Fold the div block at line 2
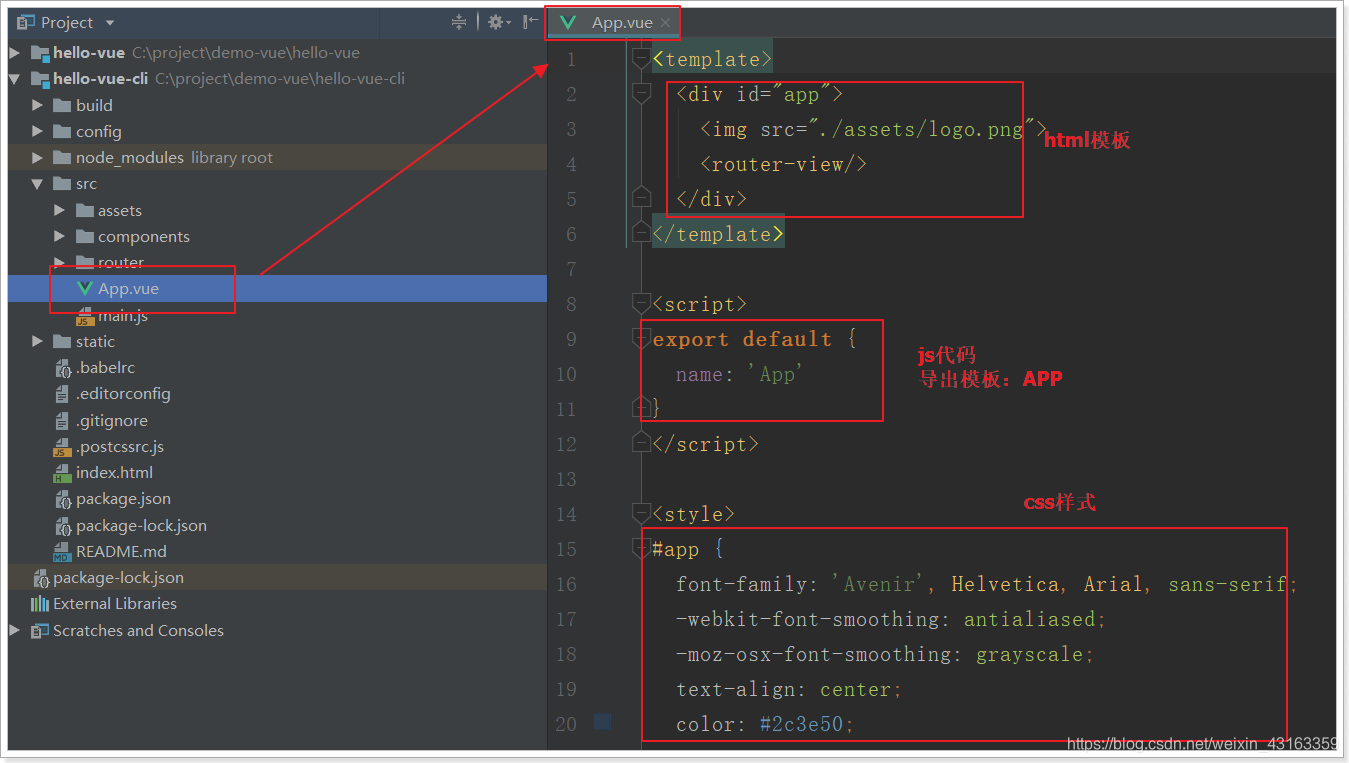 point(641,94)
